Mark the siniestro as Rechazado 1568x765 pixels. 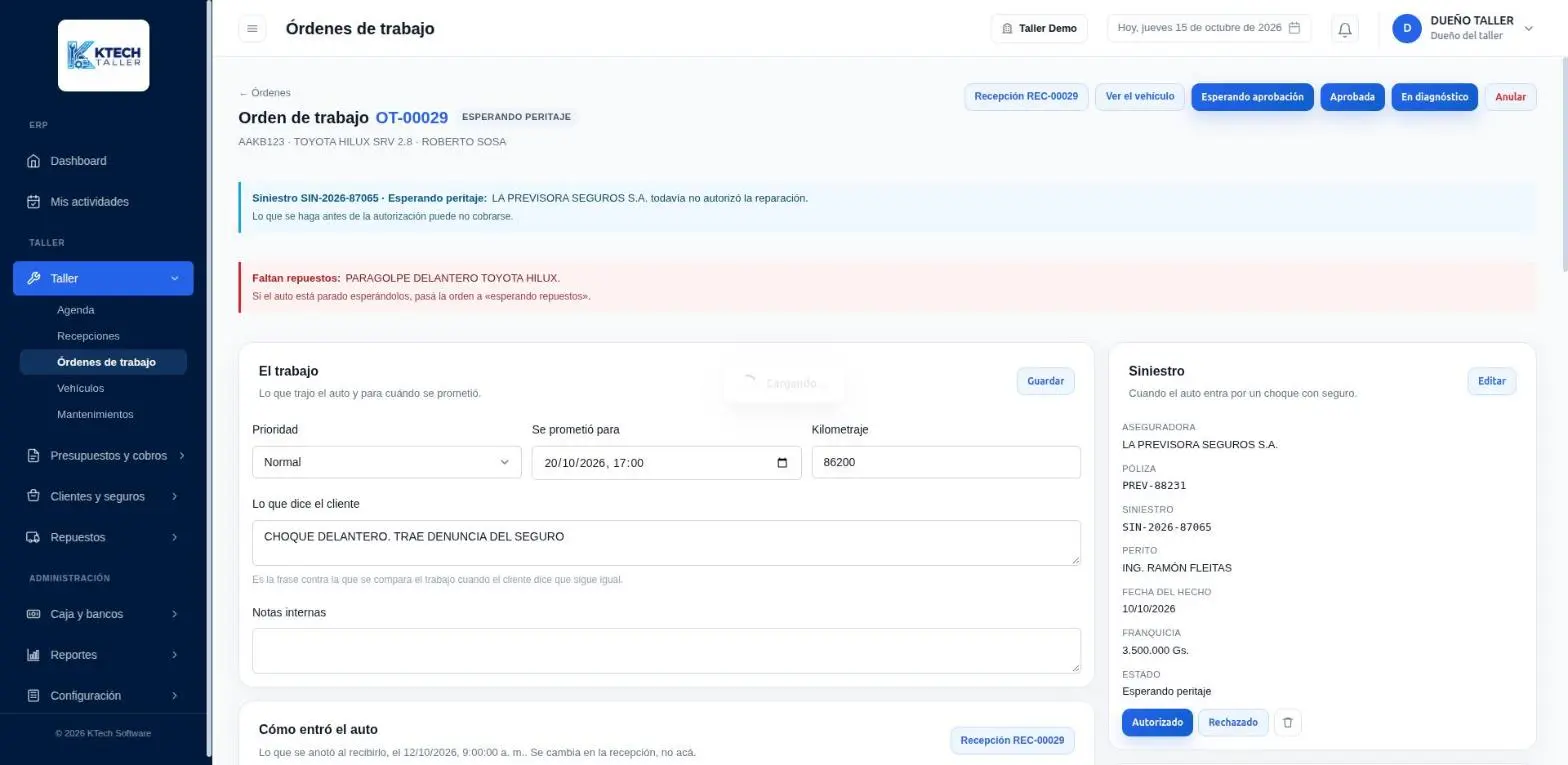tap(1233, 722)
